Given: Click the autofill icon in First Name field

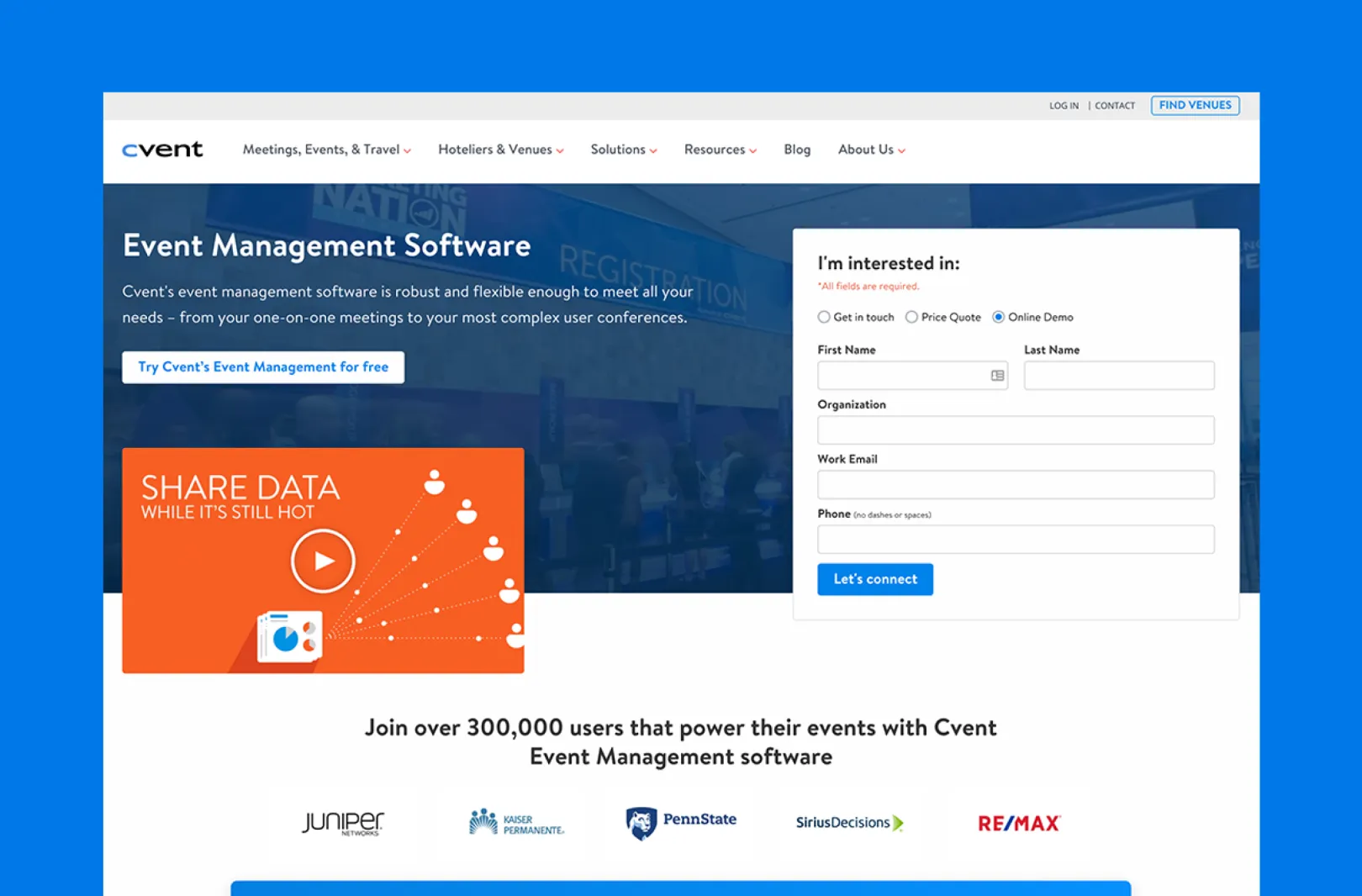Looking at the screenshot, I should [x=997, y=376].
